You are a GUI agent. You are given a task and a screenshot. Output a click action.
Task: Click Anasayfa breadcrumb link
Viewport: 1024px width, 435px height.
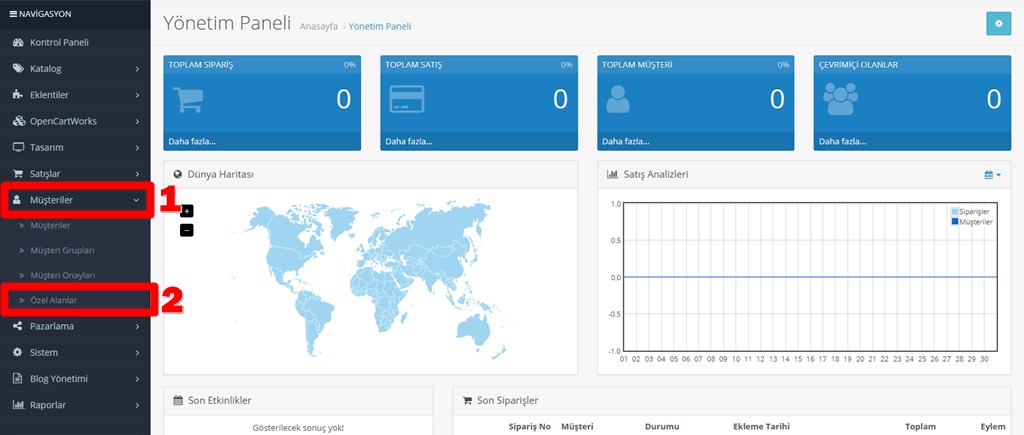tap(319, 27)
